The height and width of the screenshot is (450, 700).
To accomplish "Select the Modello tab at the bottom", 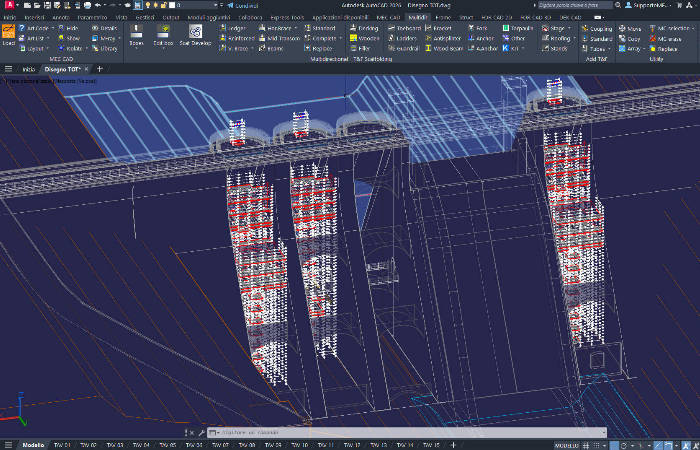I will pyautogui.click(x=33, y=445).
